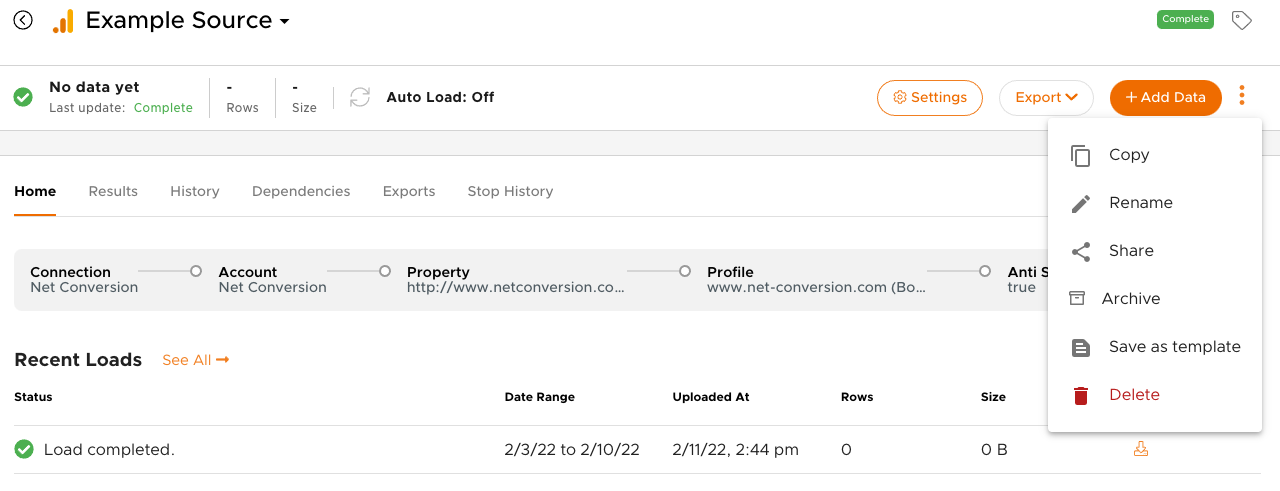Open Settings button
The height and width of the screenshot is (491, 1280).
pos(929,97)
